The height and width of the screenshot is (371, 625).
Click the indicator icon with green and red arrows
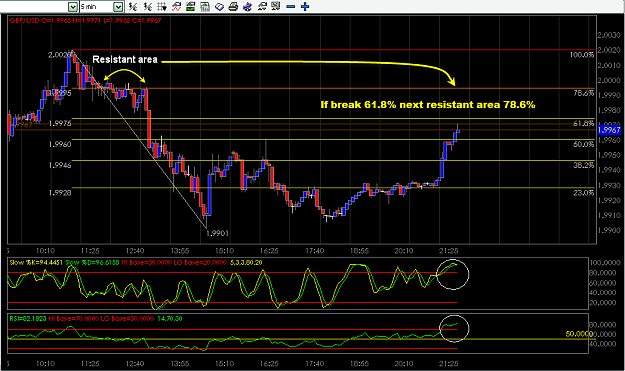click(262, 6)
